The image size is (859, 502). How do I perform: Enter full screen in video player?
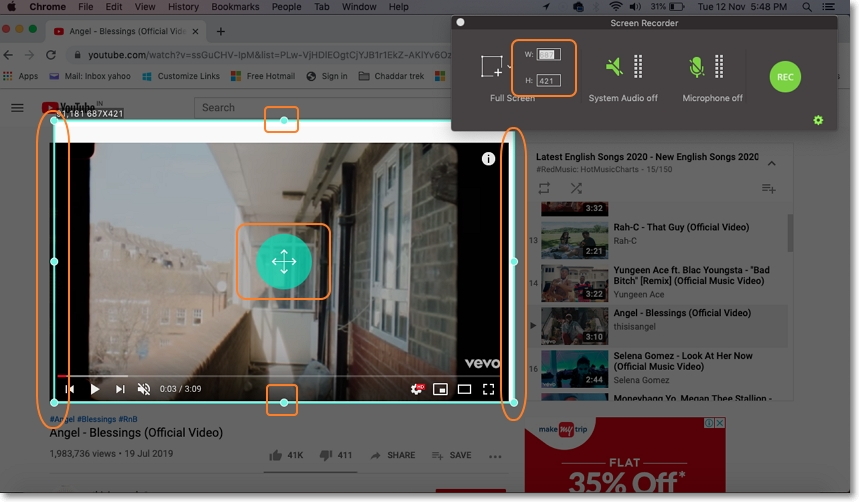[489, 389]
